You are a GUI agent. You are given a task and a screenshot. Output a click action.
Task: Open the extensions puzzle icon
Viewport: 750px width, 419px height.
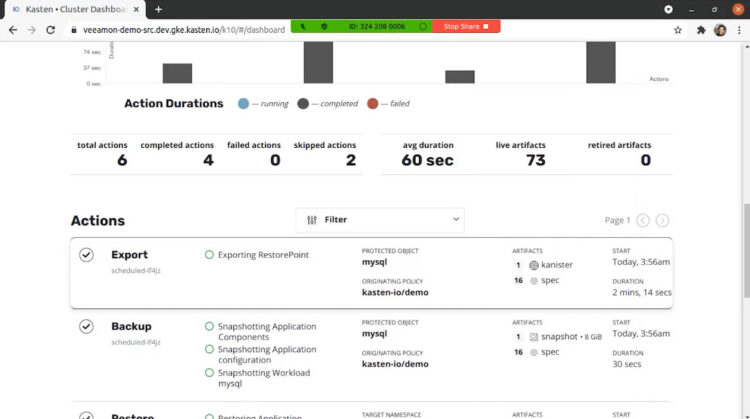click(701, 30)
